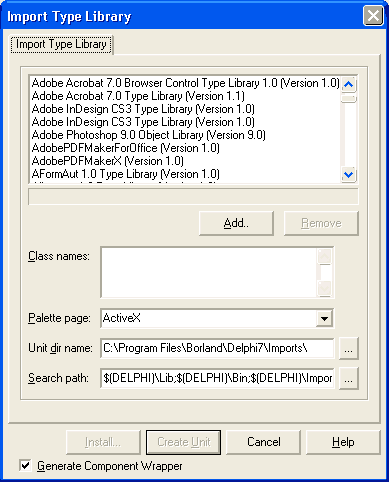Open the Palette page dropdown arrow
The image size is (389, 482).
324,318
